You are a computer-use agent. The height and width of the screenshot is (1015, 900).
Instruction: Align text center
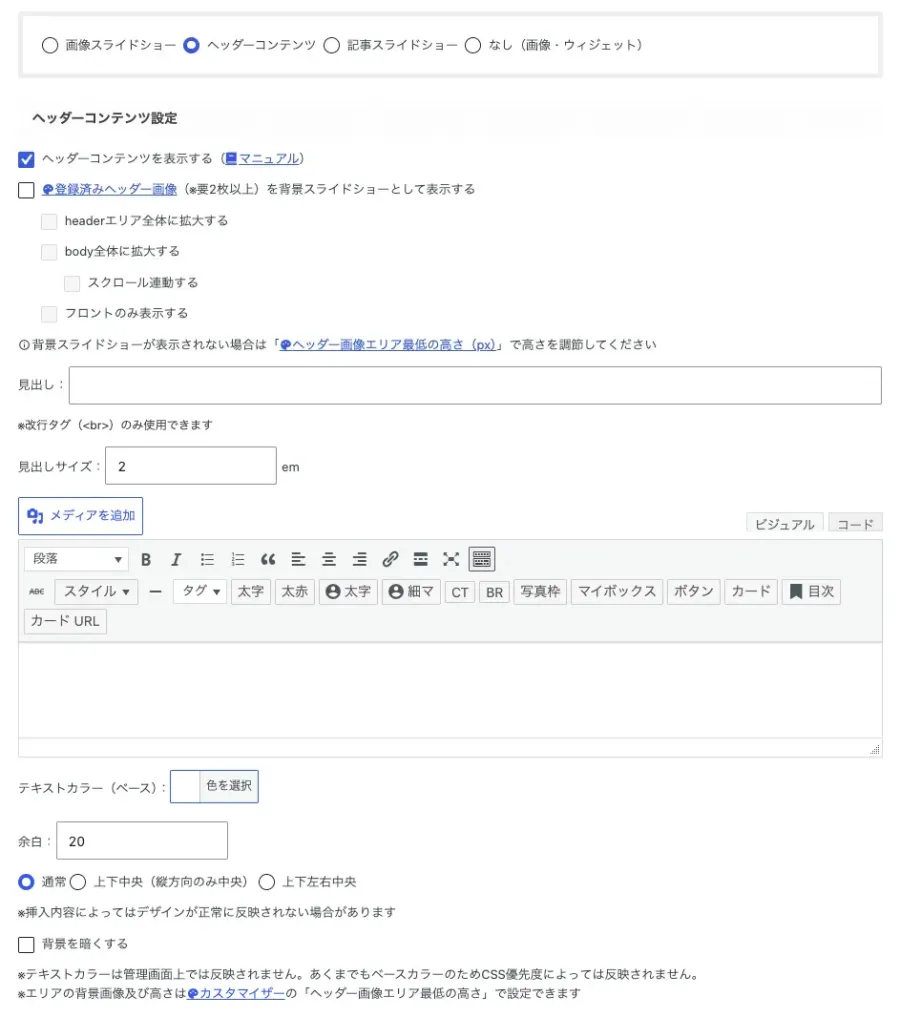tap(329, 559)
